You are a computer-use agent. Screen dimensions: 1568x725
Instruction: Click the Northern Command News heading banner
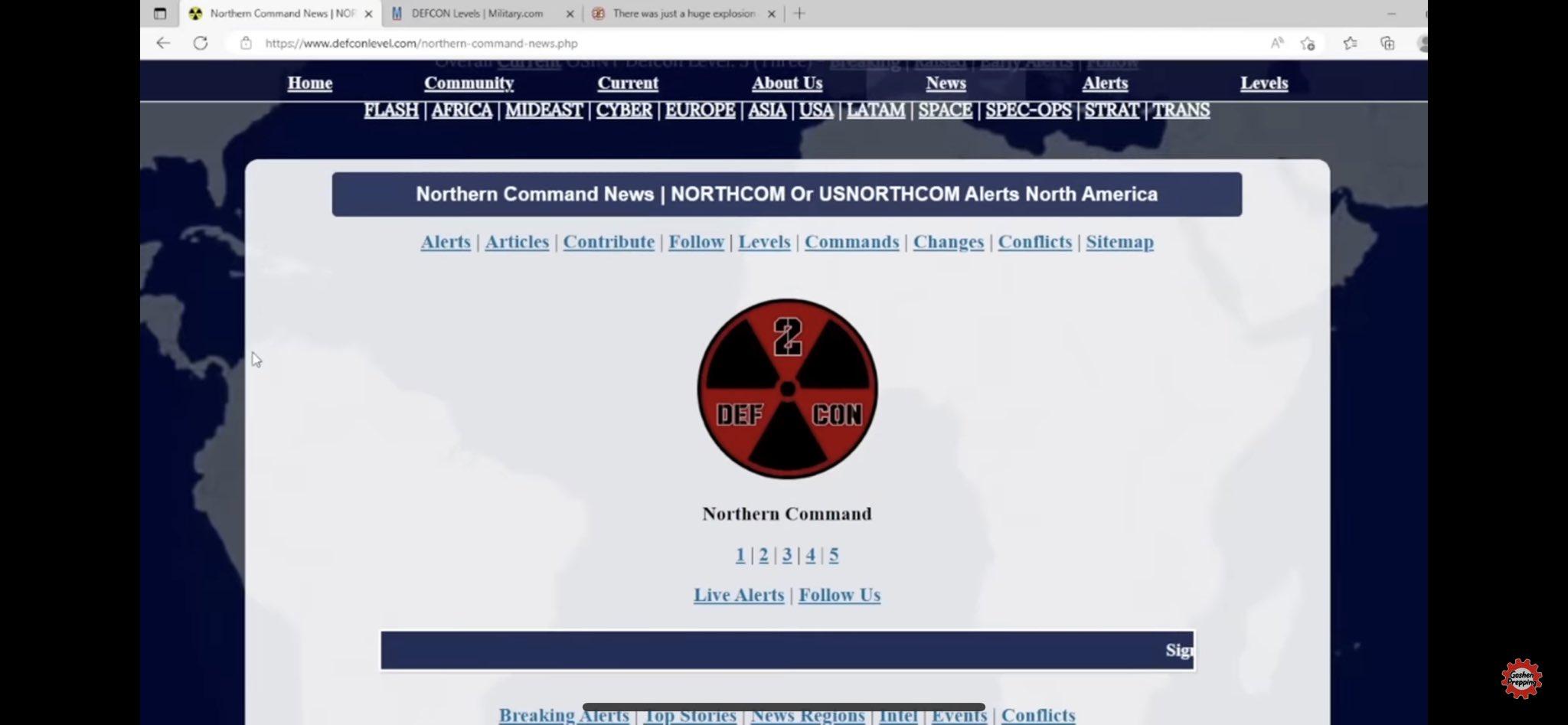[x=786, y=194]
